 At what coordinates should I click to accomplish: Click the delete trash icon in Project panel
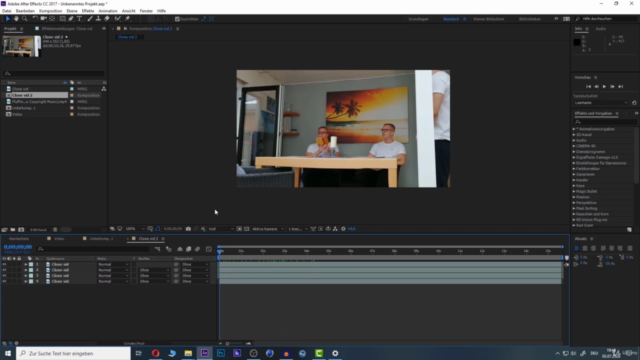pyautogui.click(x=55, y=230)
